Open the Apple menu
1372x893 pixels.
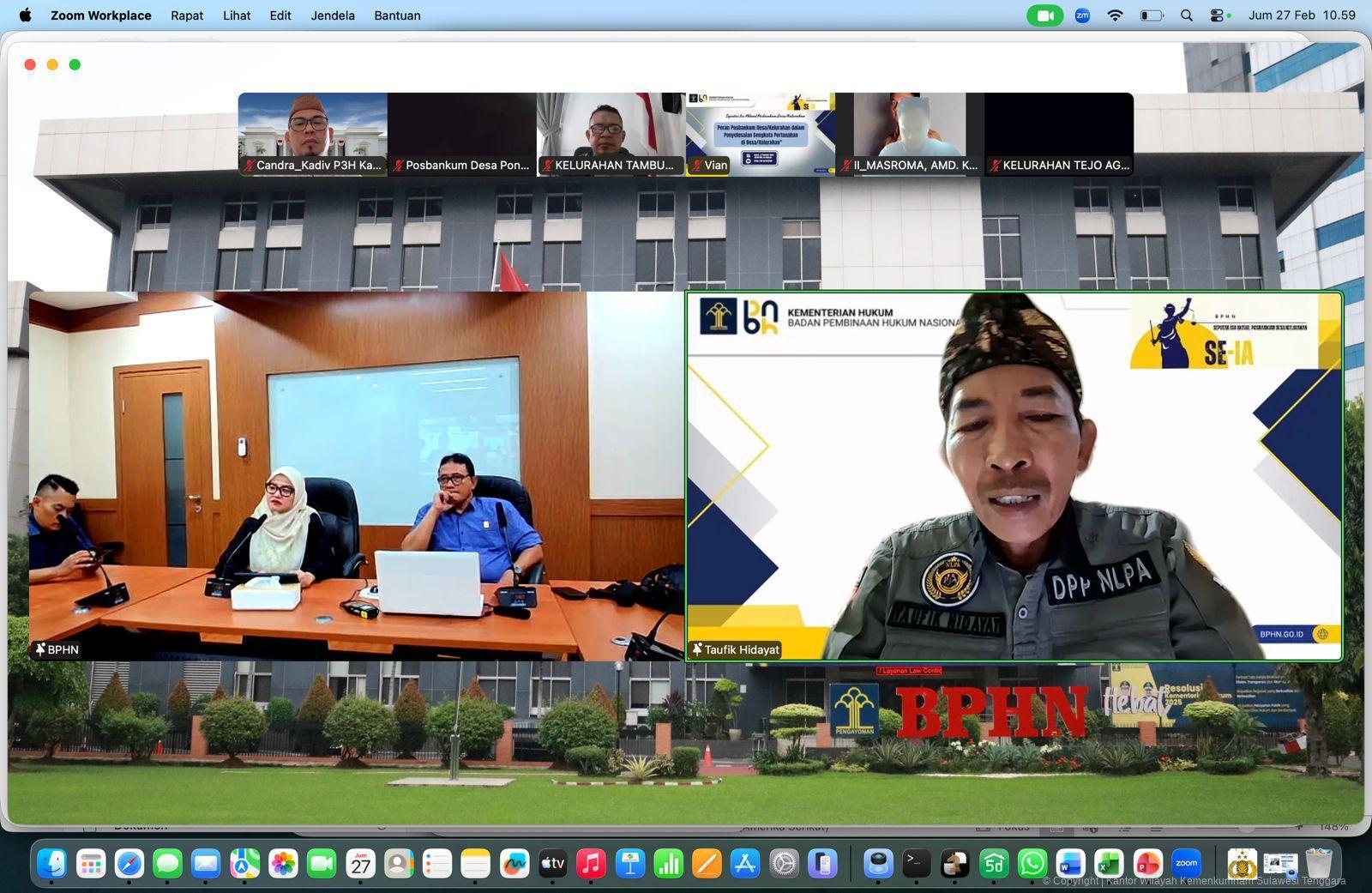point(25,15)
